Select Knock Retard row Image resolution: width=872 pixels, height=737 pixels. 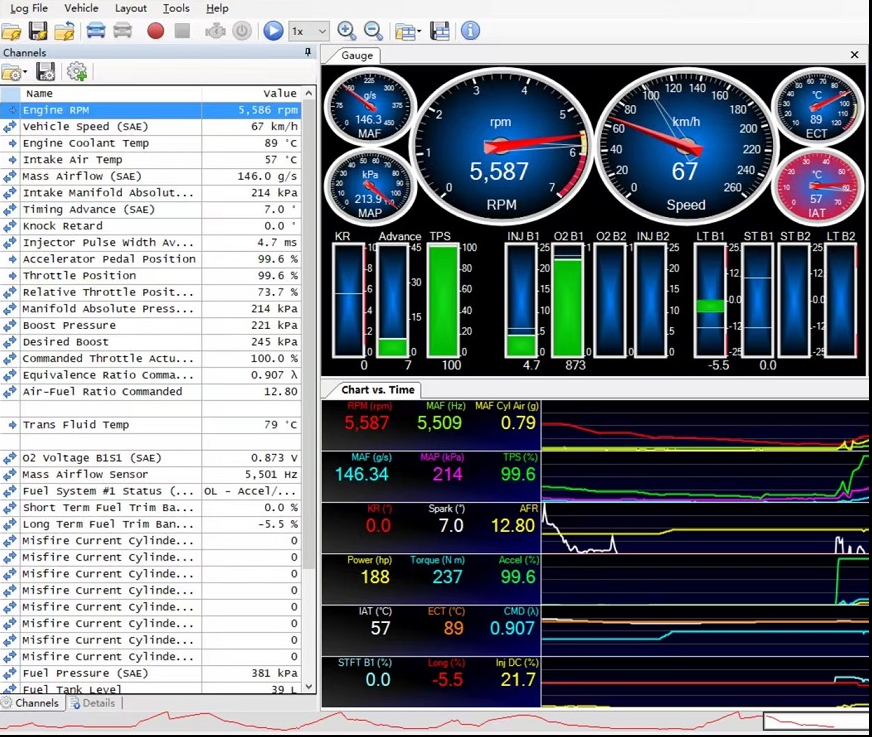click(151, 226)
